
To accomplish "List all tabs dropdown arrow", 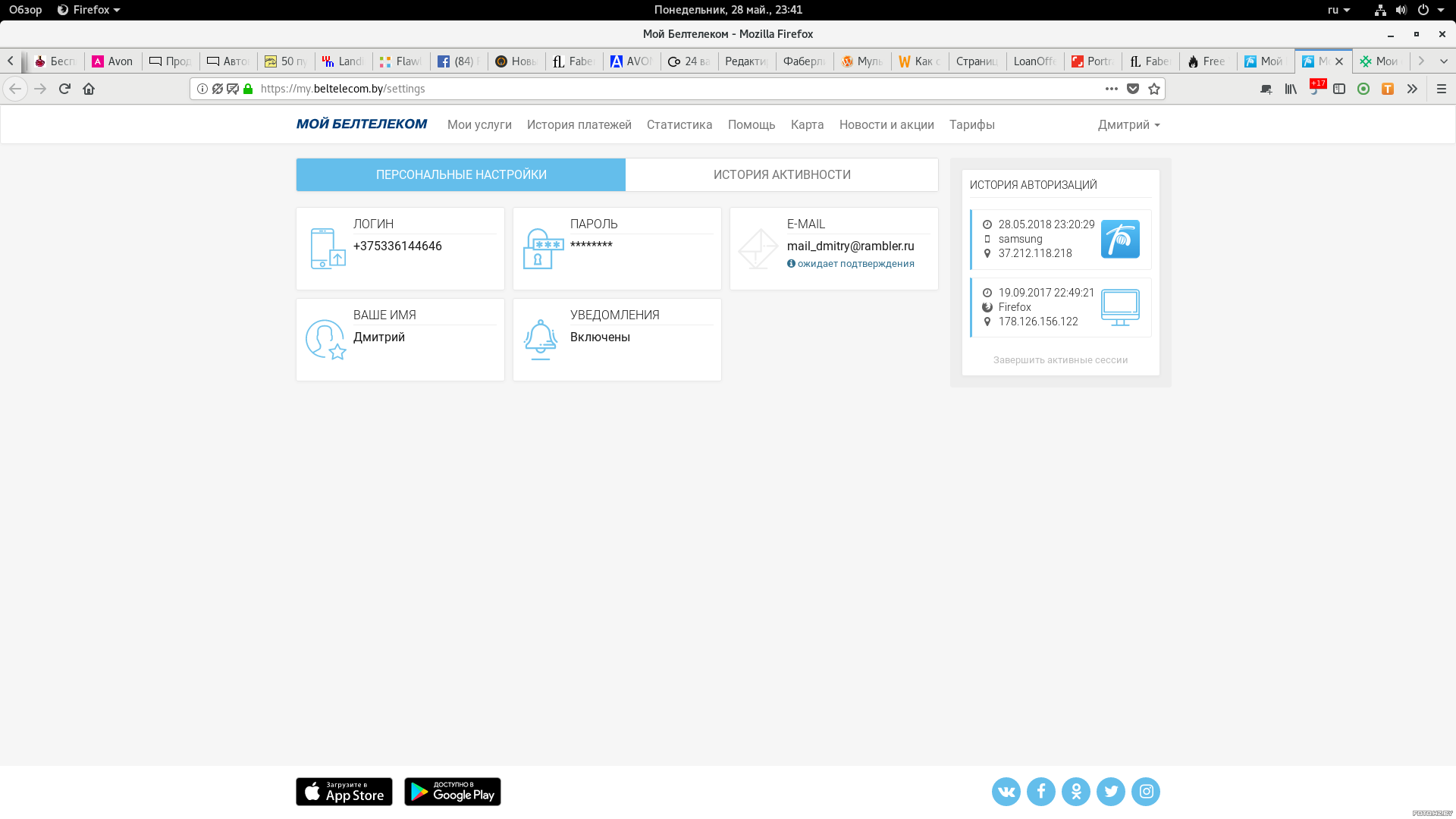I will tap(1444, 61).
